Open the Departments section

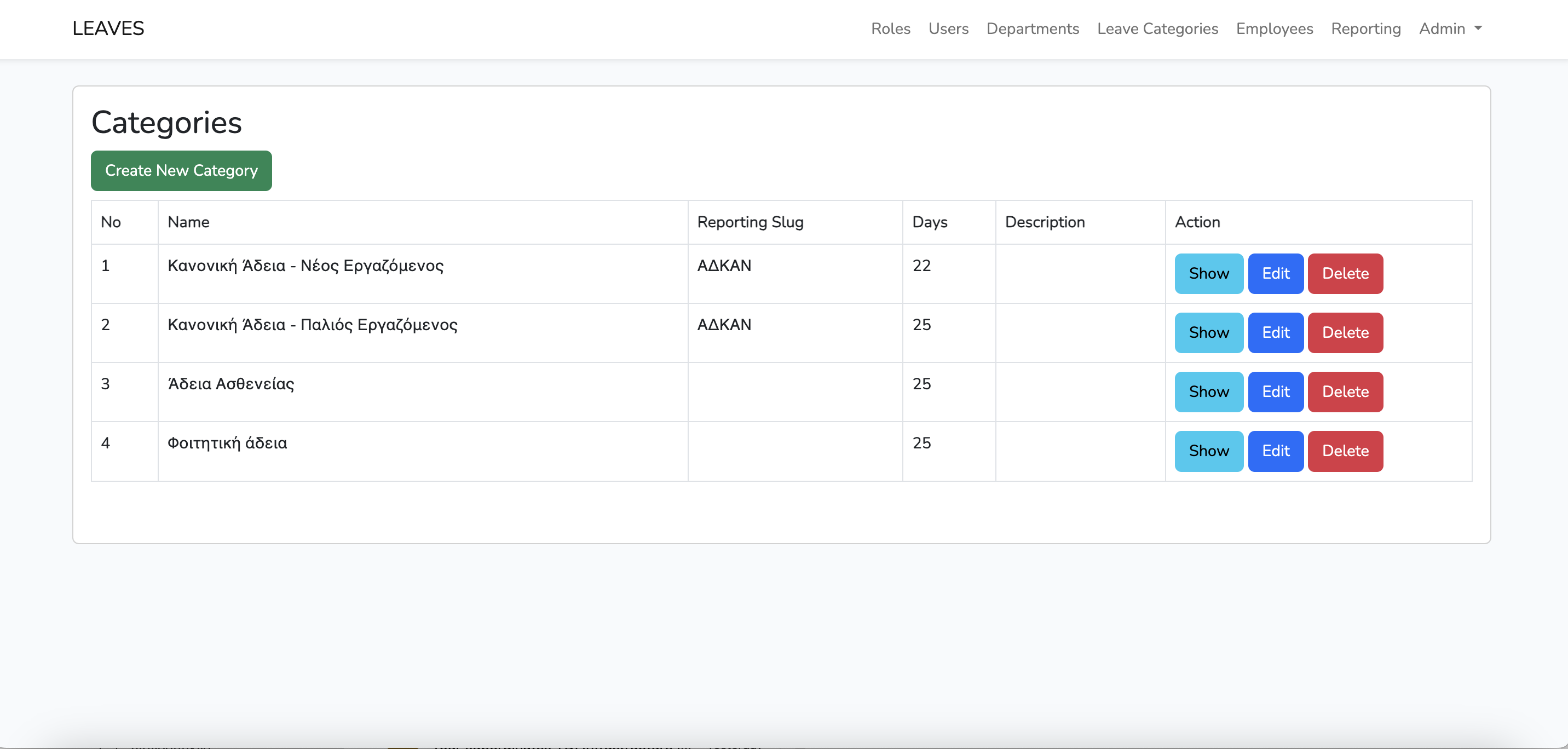point(1033,28)
